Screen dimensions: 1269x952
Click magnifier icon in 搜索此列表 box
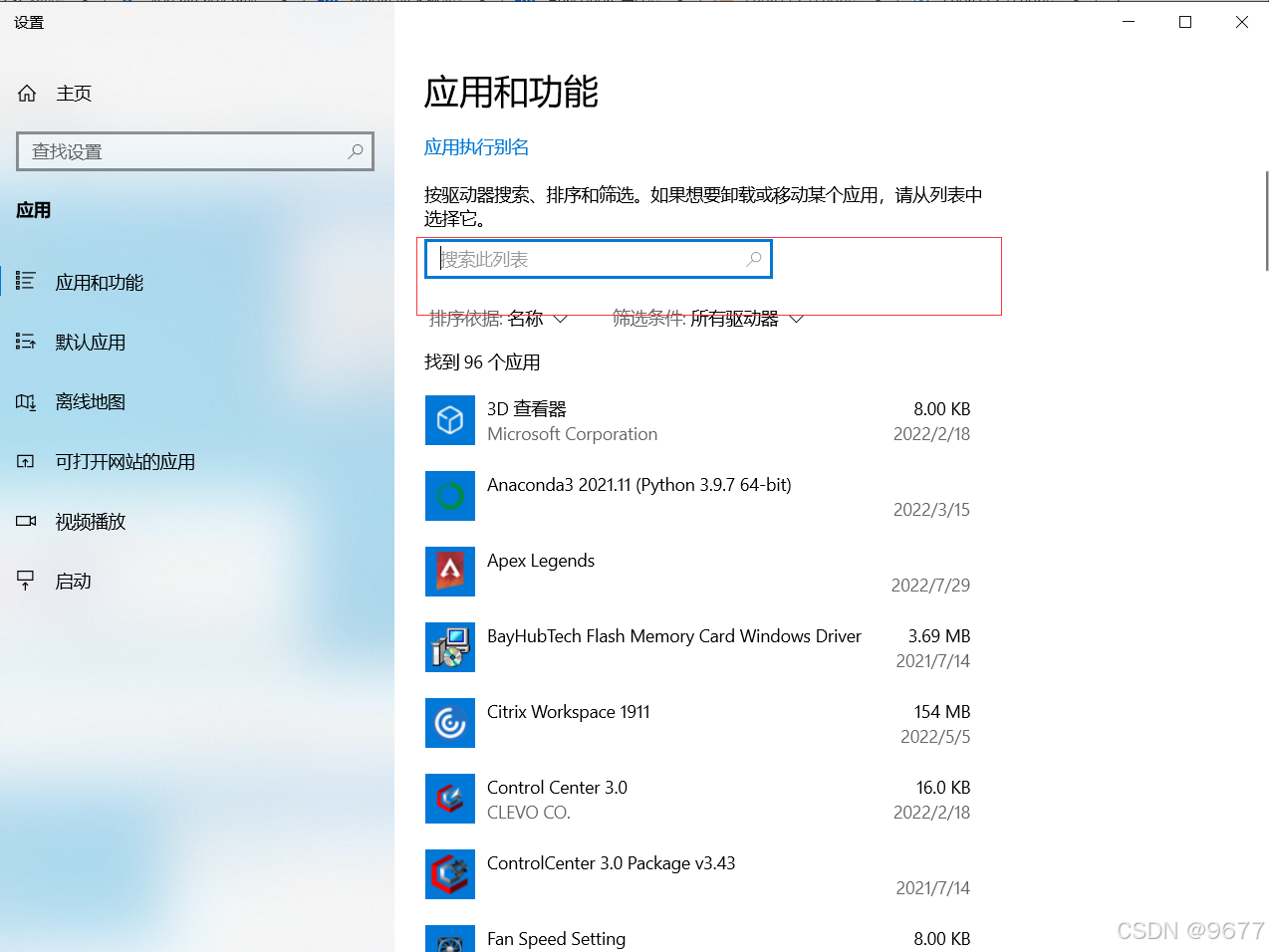pos(754,259)
